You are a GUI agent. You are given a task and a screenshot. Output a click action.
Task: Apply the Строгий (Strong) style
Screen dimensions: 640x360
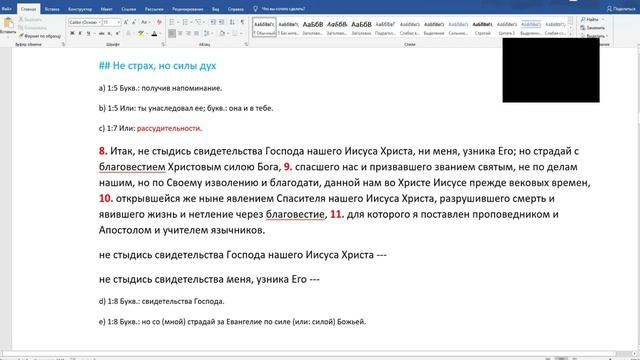point(482,27)
